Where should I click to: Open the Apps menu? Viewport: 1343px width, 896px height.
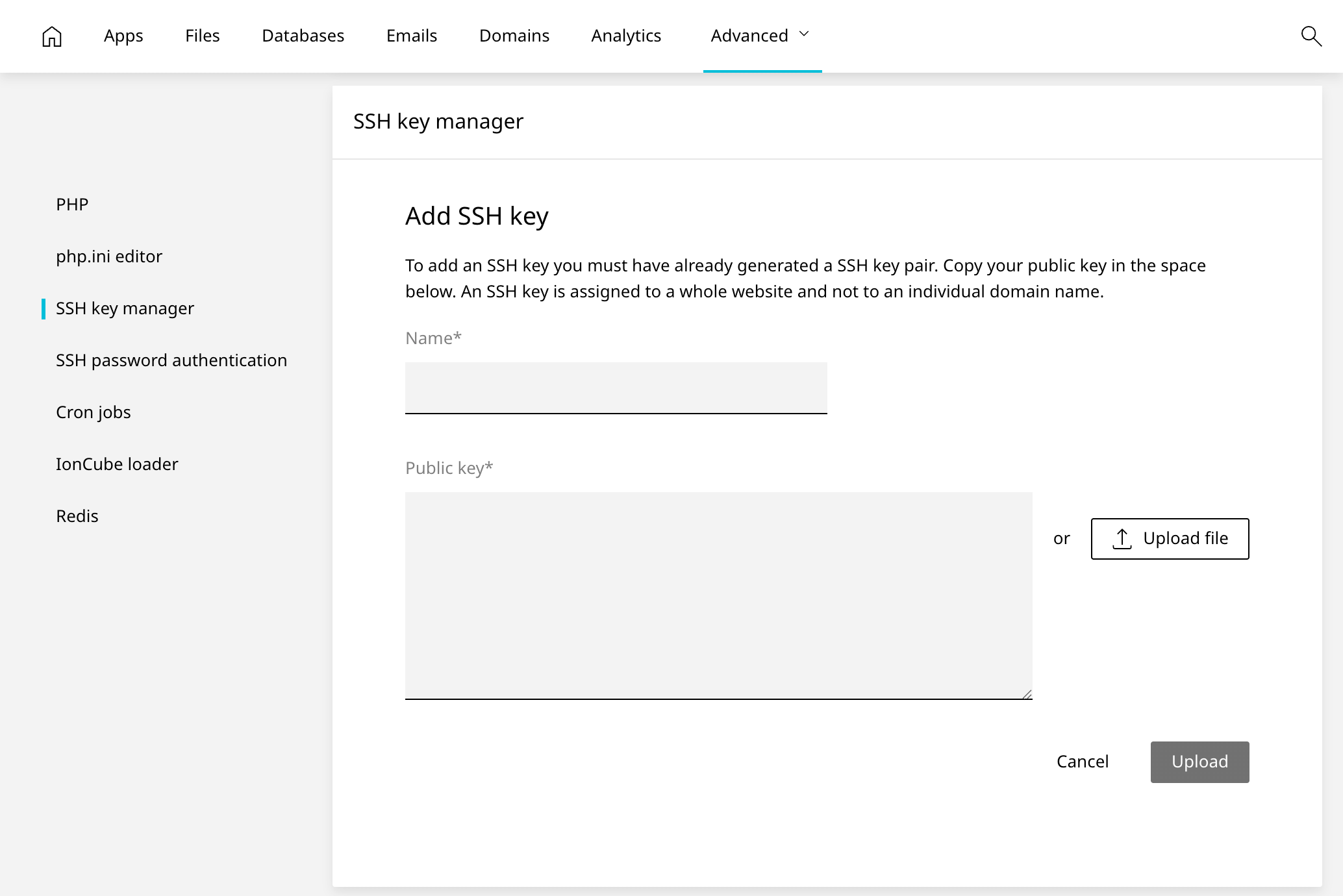click(x=123, y=36)
